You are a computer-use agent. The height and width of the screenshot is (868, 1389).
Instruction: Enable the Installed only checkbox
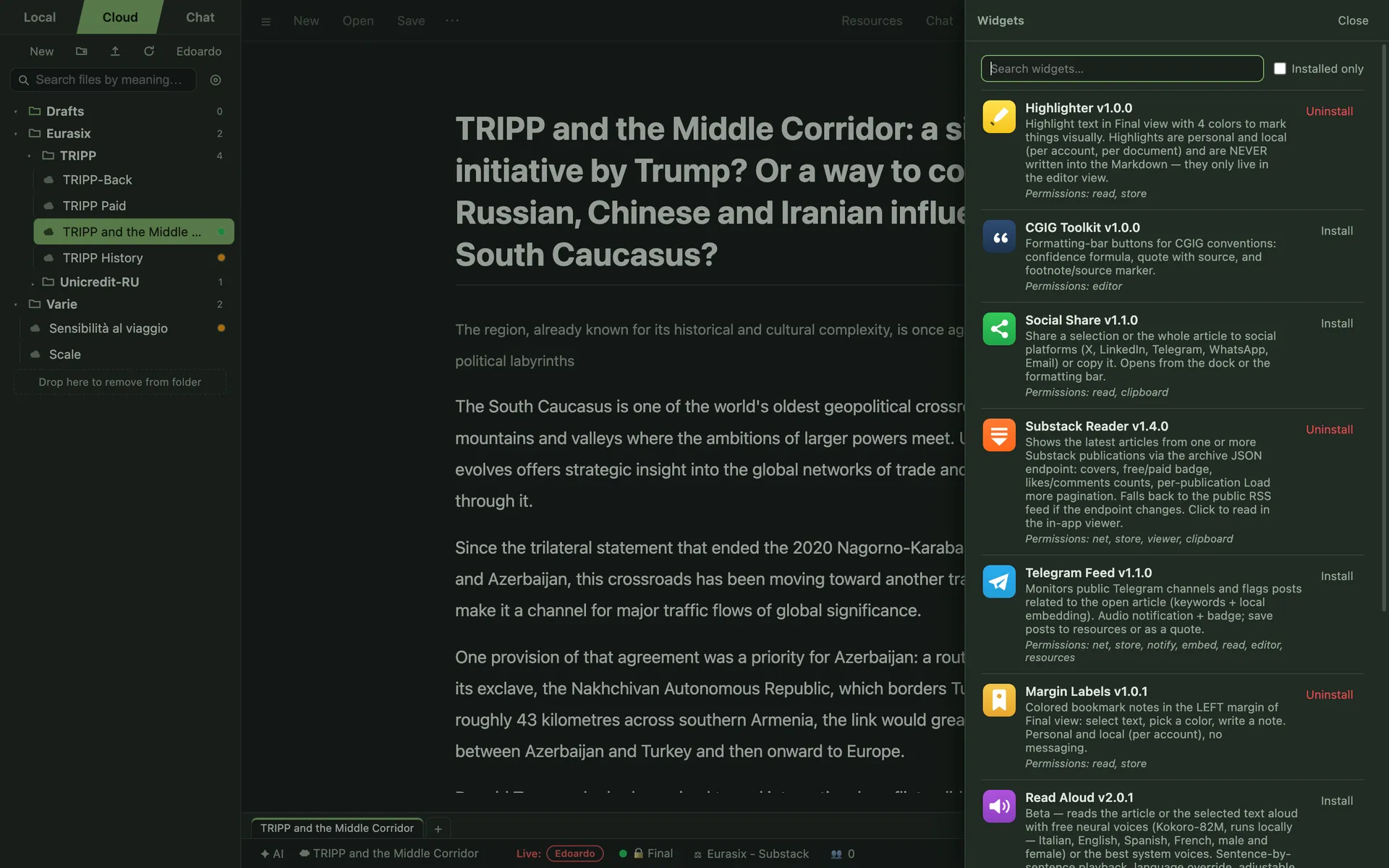pos(1280,69)
